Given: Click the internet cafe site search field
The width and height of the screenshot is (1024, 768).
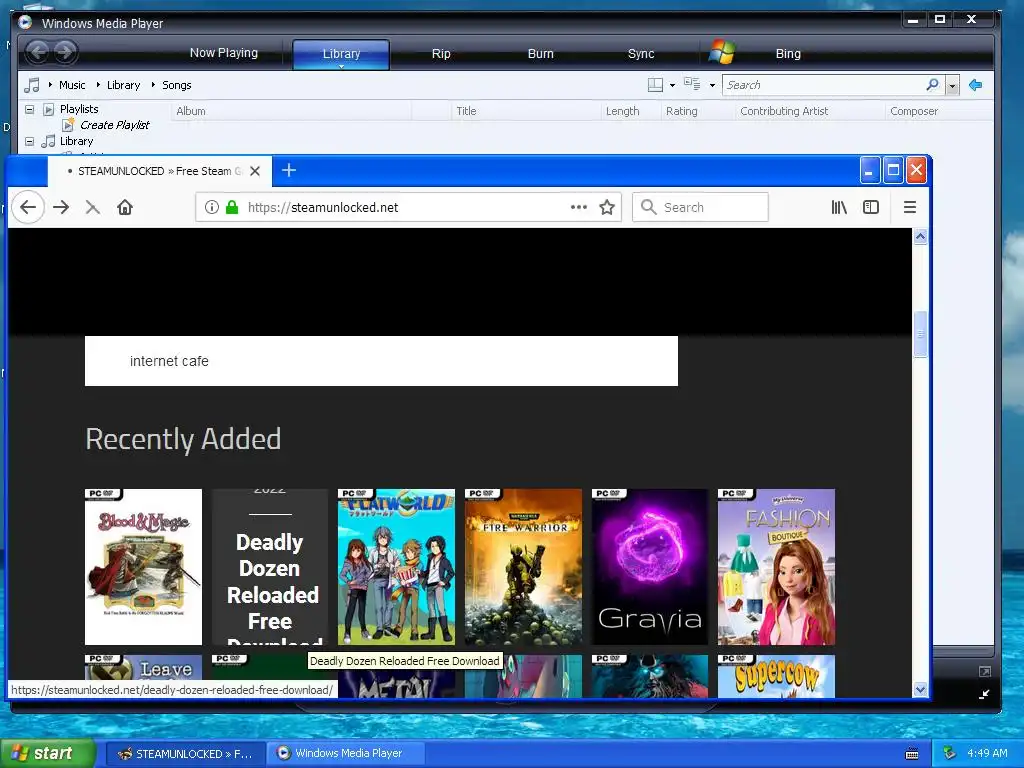Looking at the screenshot, I should pos(381,361).
